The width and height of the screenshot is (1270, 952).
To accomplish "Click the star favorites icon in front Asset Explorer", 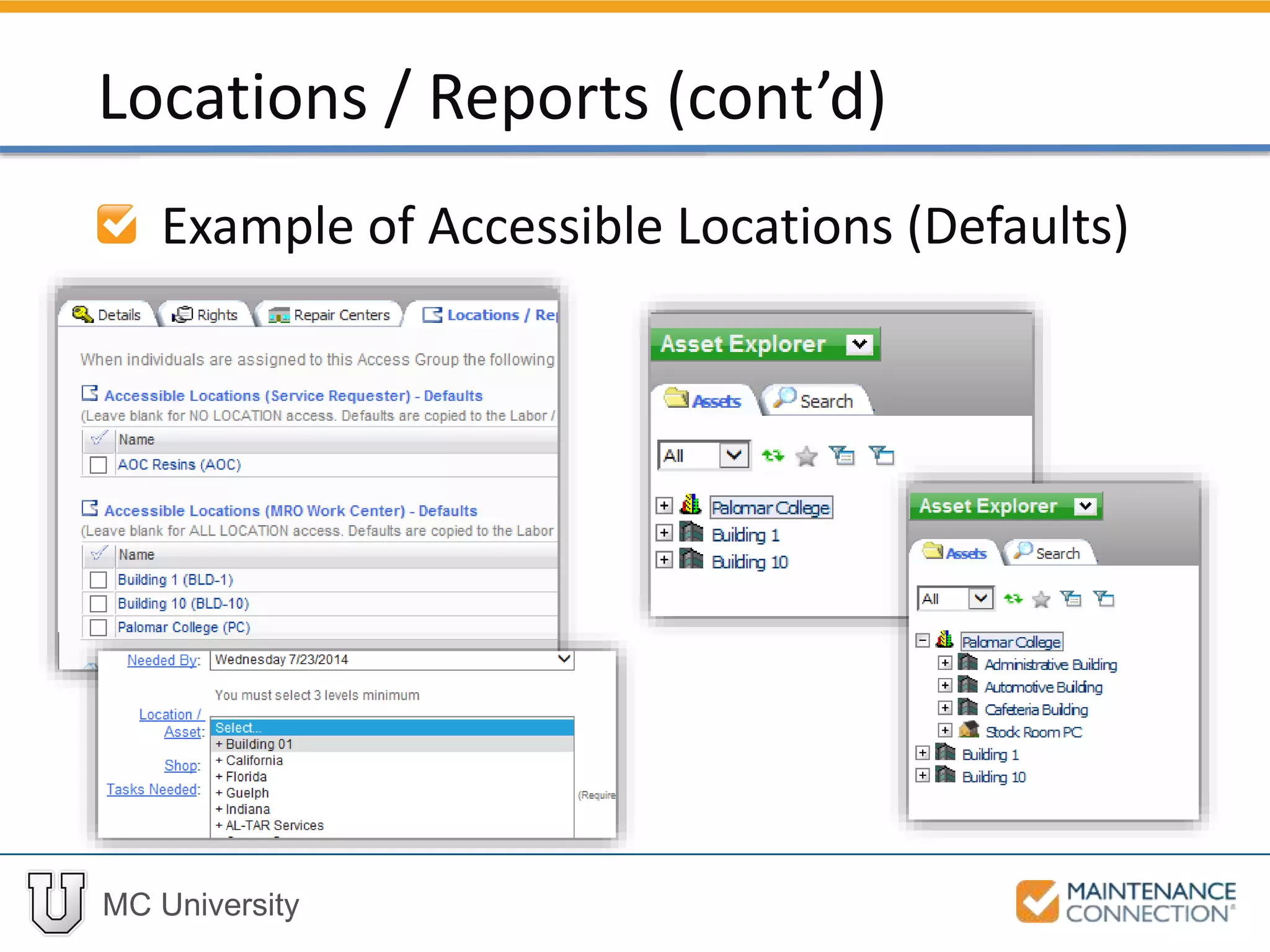I will point(1041,599).
